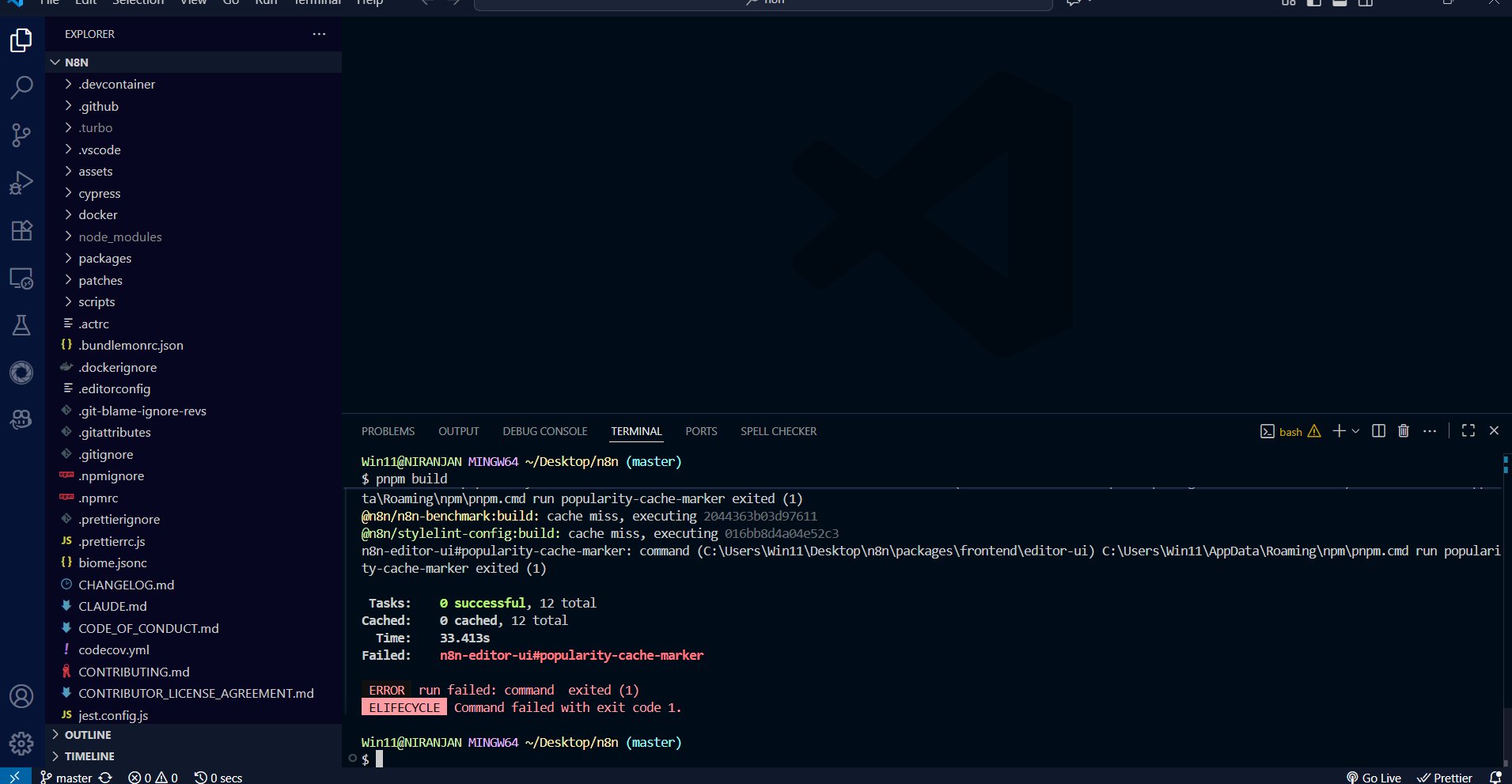1512x784 pixels.
Task: Open the Source Control view
Action: click(x=21, y=135)
